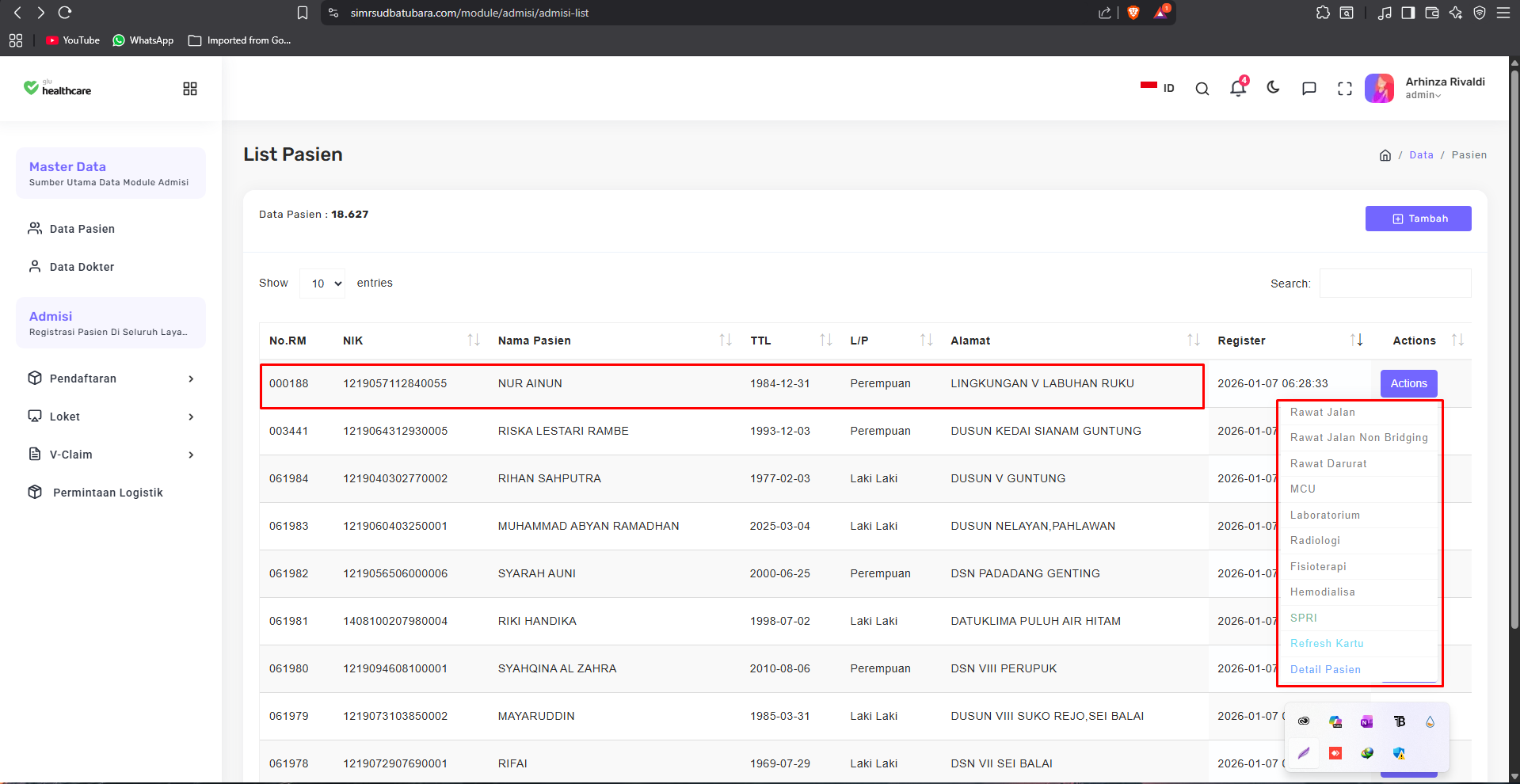Viewport: 1520px width, 784px height.
Task: Click the home breadcrumb icon
Action: point(1385,155)
